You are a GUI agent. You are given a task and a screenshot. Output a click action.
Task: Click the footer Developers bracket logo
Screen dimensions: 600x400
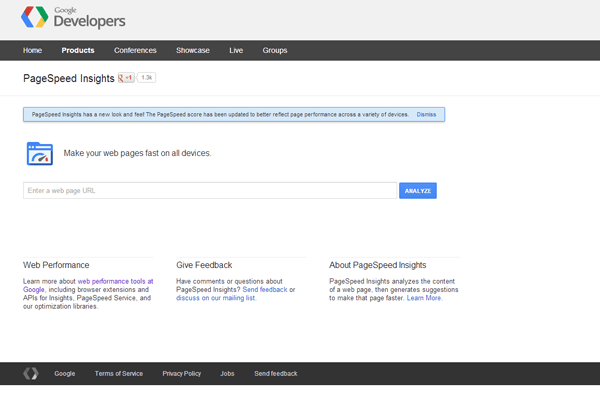[31, 373]
